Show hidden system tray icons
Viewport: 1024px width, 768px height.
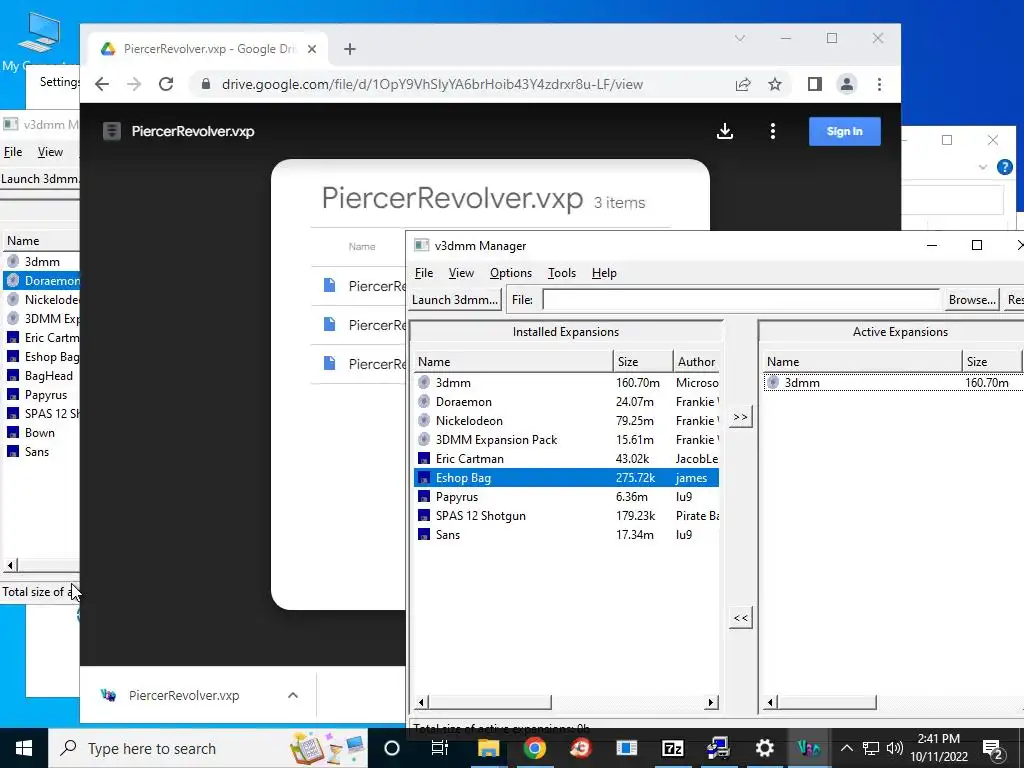tap(846, 748)
